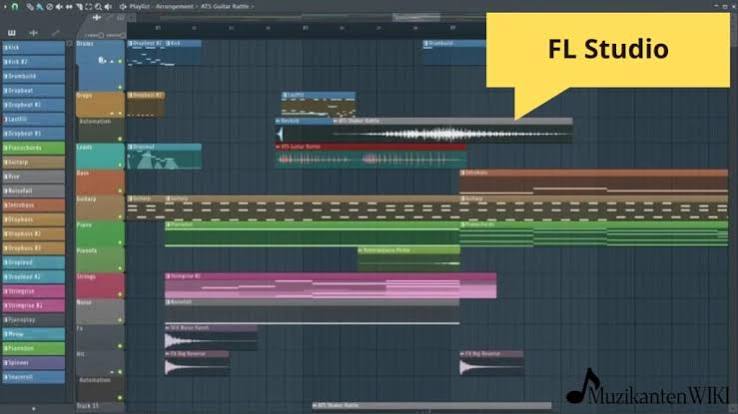Open ATS Guitar Rattle clip selector in title
The width and height of the screenshot is (738, 414).
coord(225,7)
